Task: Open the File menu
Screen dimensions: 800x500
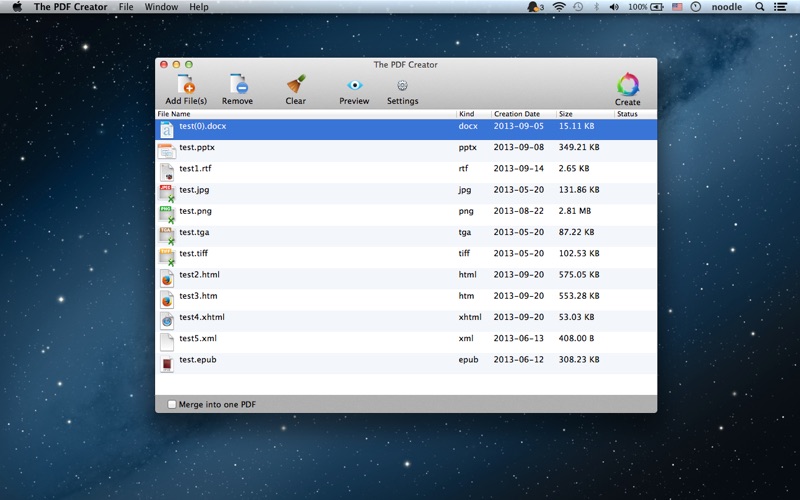Action: pos(126,7)
